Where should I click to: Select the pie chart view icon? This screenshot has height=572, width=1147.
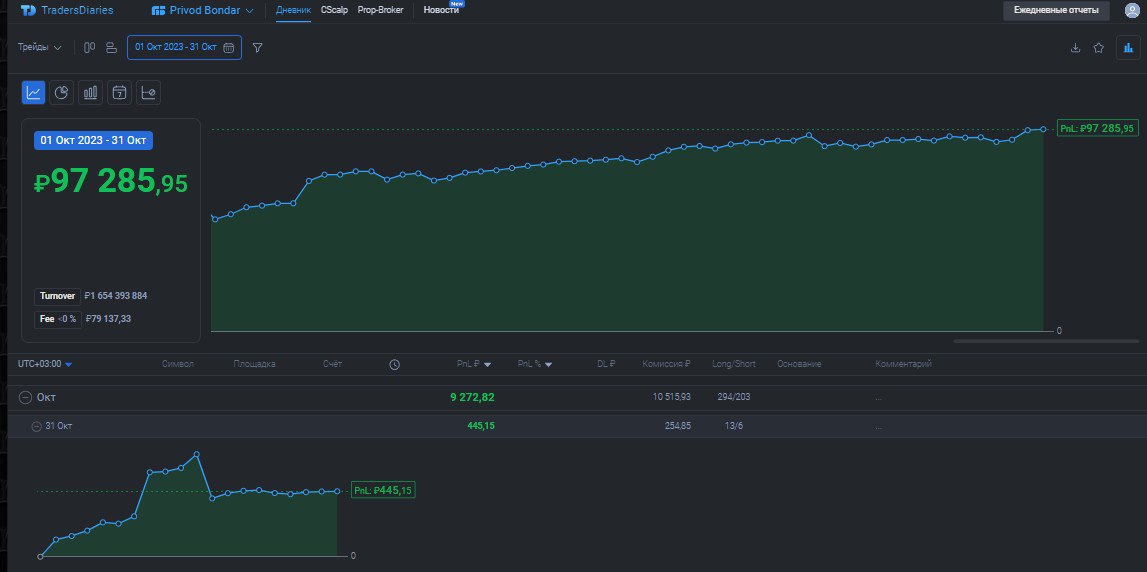(61, 92)
